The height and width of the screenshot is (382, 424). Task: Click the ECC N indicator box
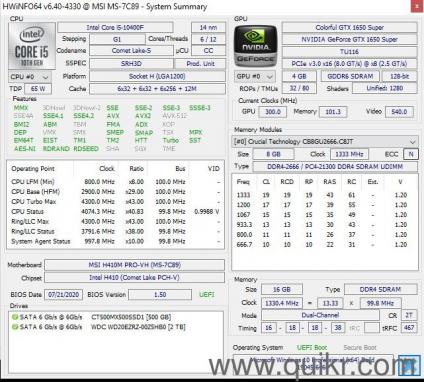[411, 154]
